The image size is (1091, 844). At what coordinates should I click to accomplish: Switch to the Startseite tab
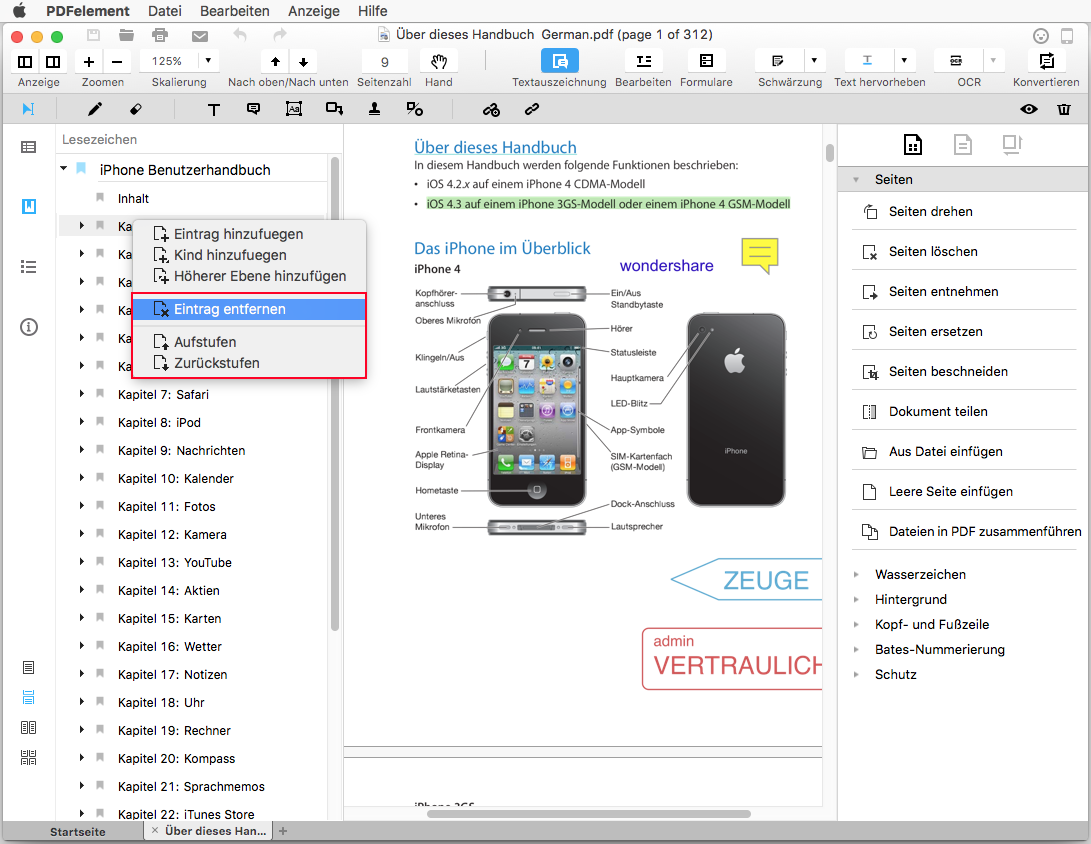coord(77,831)
